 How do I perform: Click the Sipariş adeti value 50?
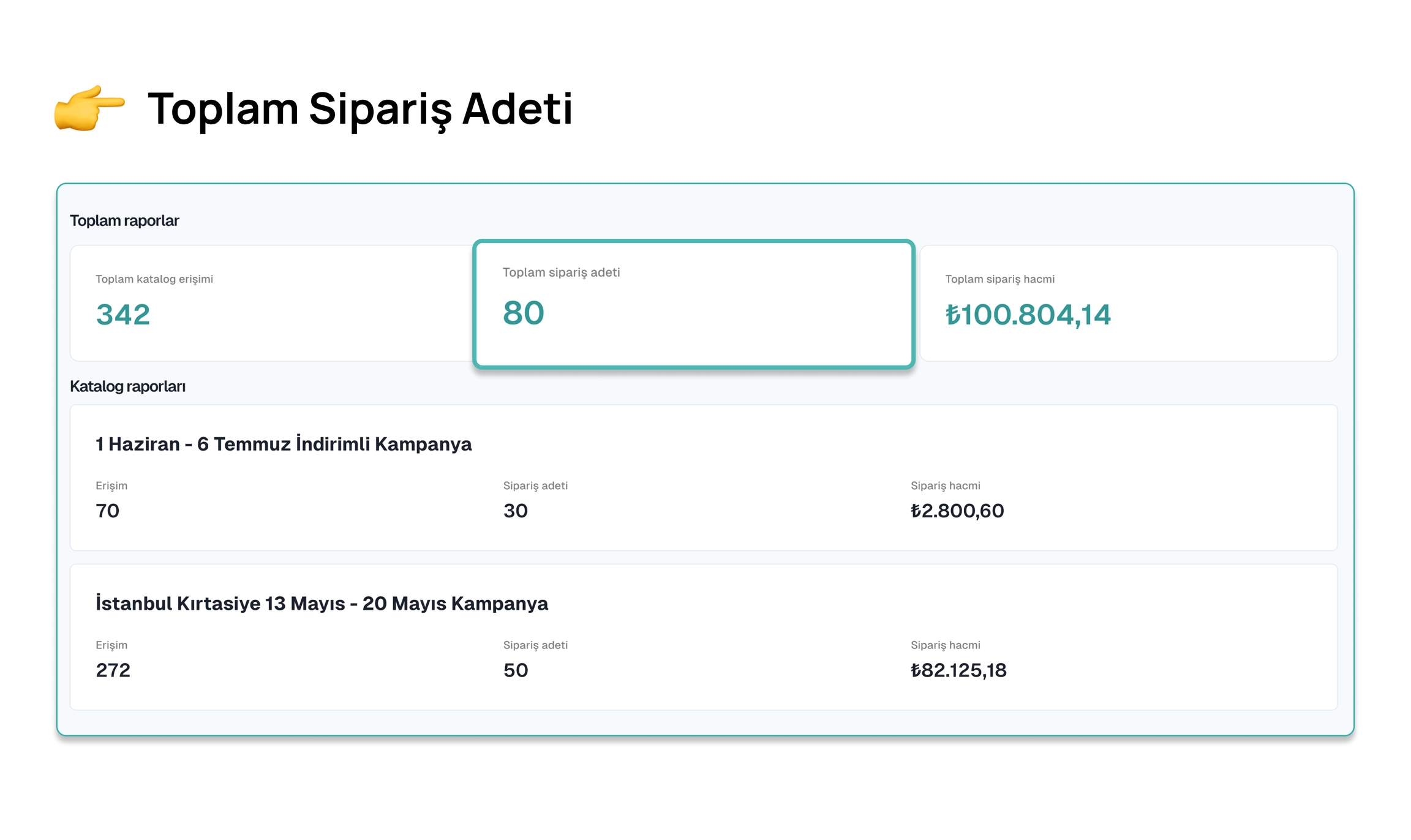[x=516, y=670]
